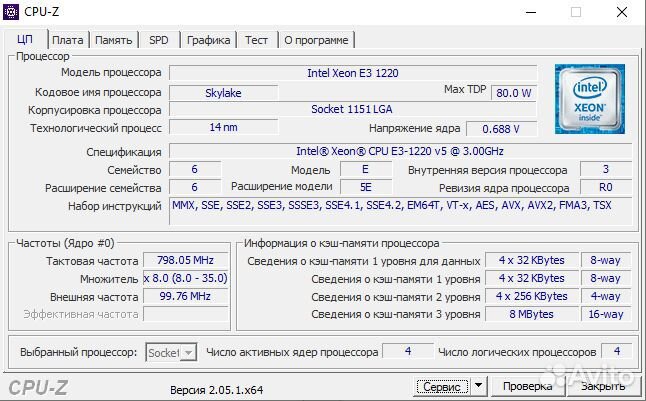Click the Расширение модели value 5E
Image resolution: width=646 pixels, height=401 pixels.
[366, 187]
